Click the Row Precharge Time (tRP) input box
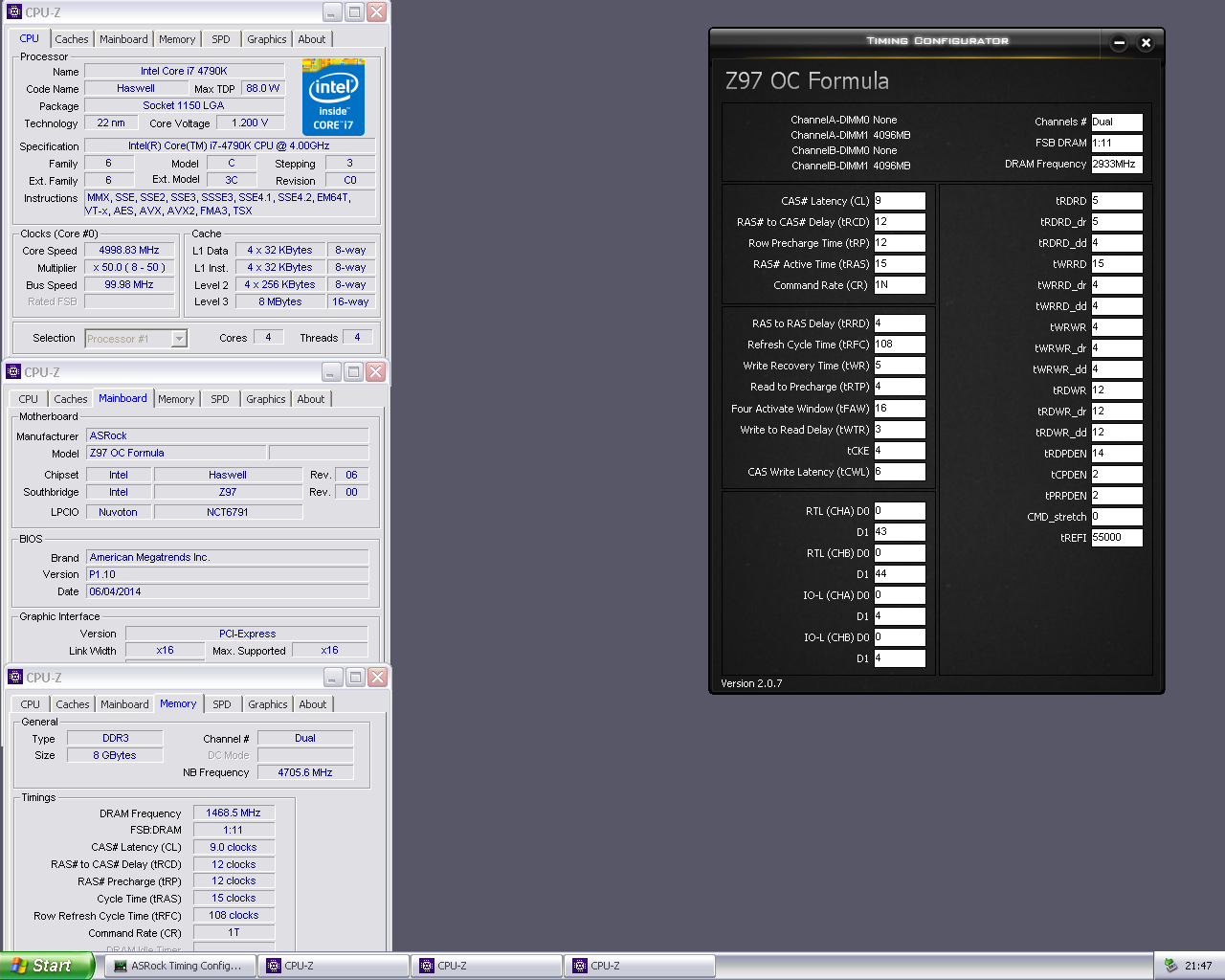 click(900, 243)
